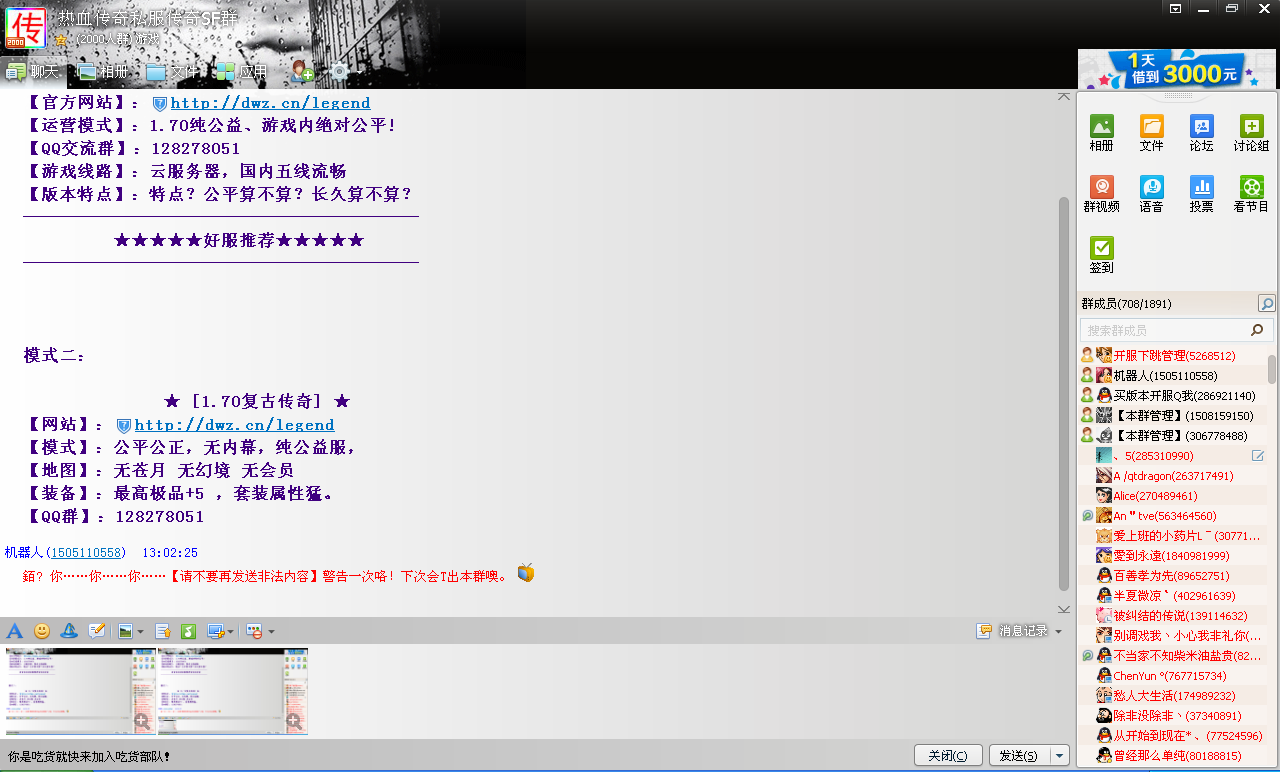Click the edit card icon beside 、5(285310990)

(1258, 456)
